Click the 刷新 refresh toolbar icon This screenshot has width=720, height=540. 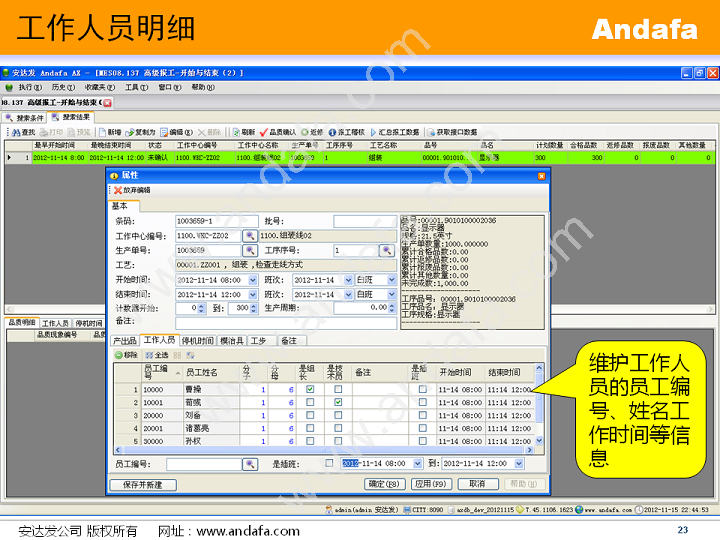tap(236, 132)
